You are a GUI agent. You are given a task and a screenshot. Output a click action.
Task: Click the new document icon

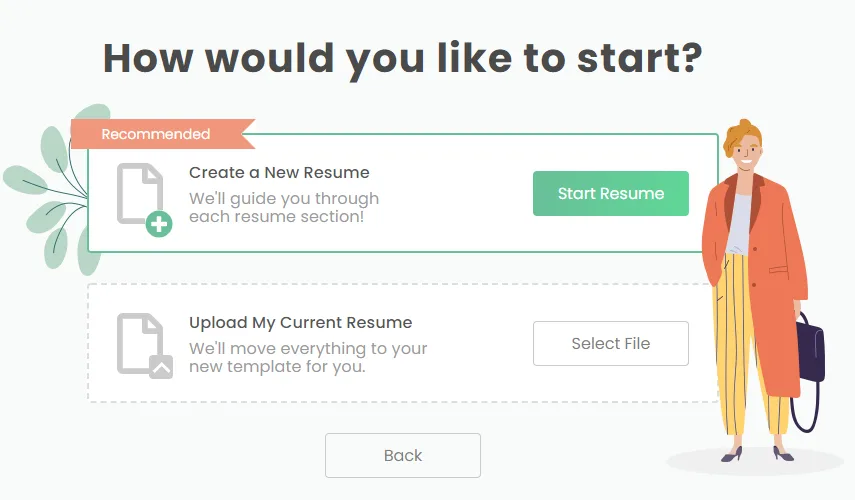[x=140, y=194]
